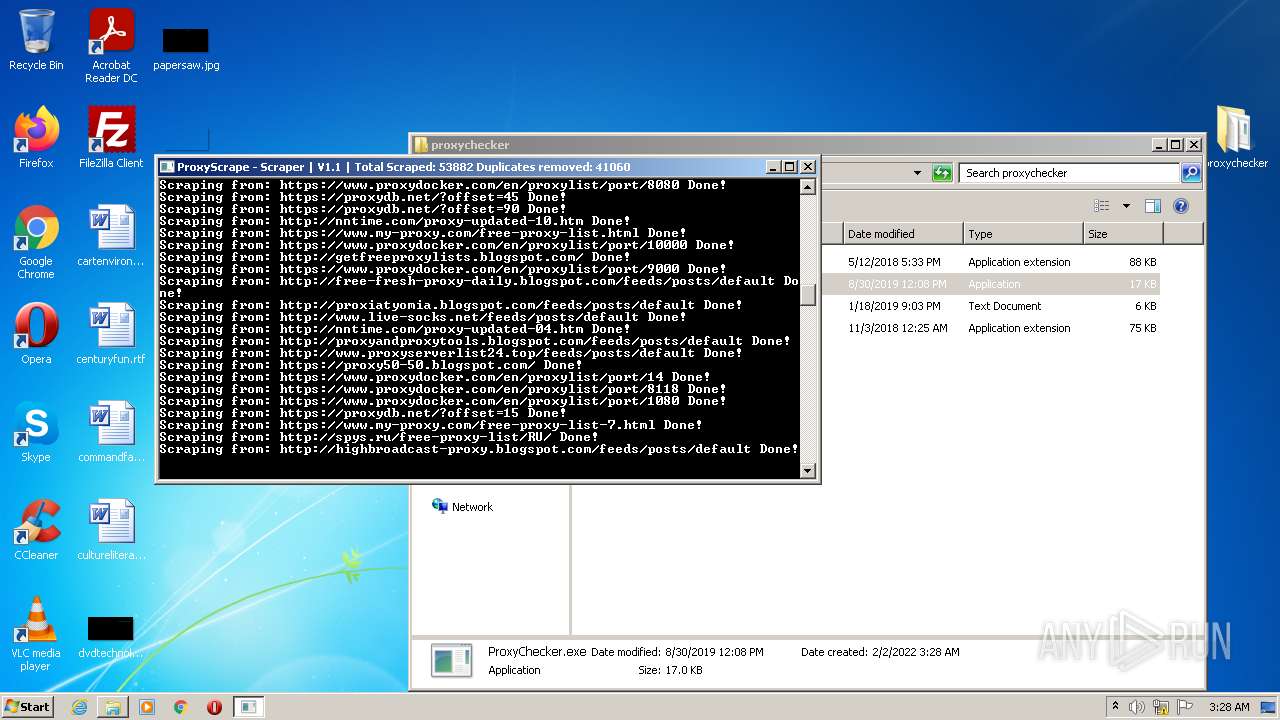Open Action Center flag in tray
The height and width of the screenshot is (720, 1280).
pos(1185,707)
